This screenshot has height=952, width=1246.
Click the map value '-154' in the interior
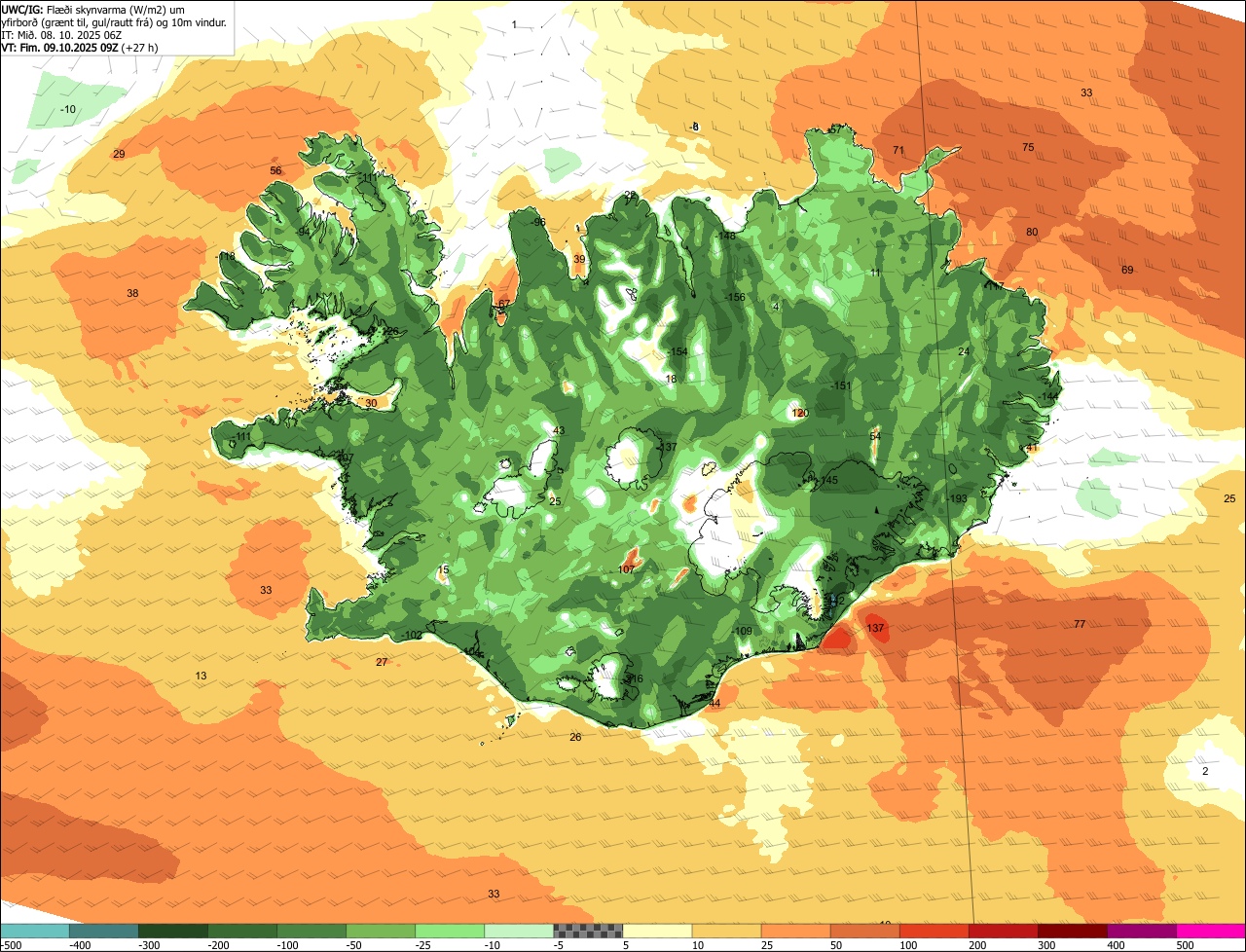tap(678, 351)
